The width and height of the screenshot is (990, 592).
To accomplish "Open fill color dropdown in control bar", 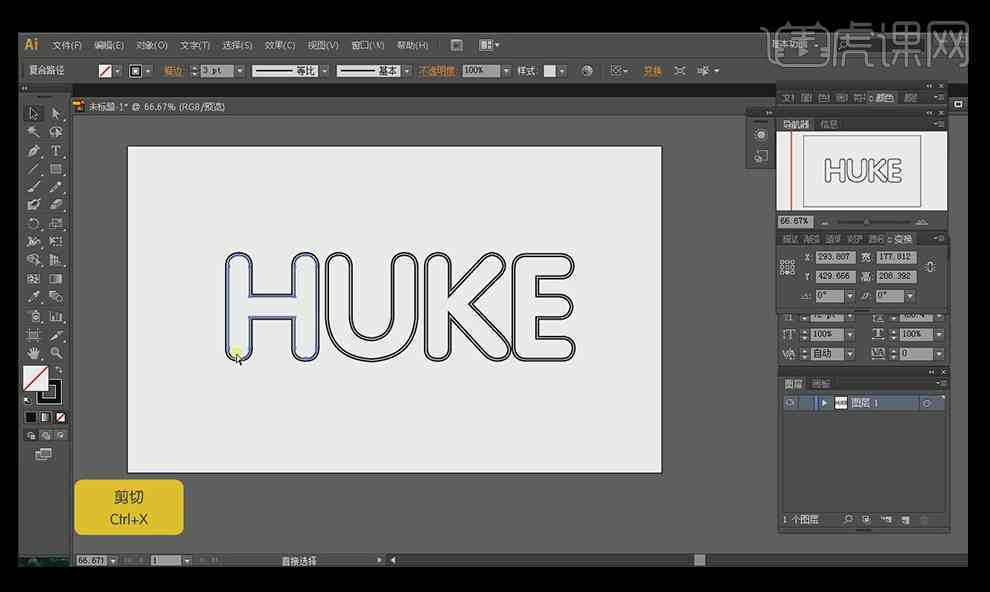I will pyautogui.click(x=117, y=71).
